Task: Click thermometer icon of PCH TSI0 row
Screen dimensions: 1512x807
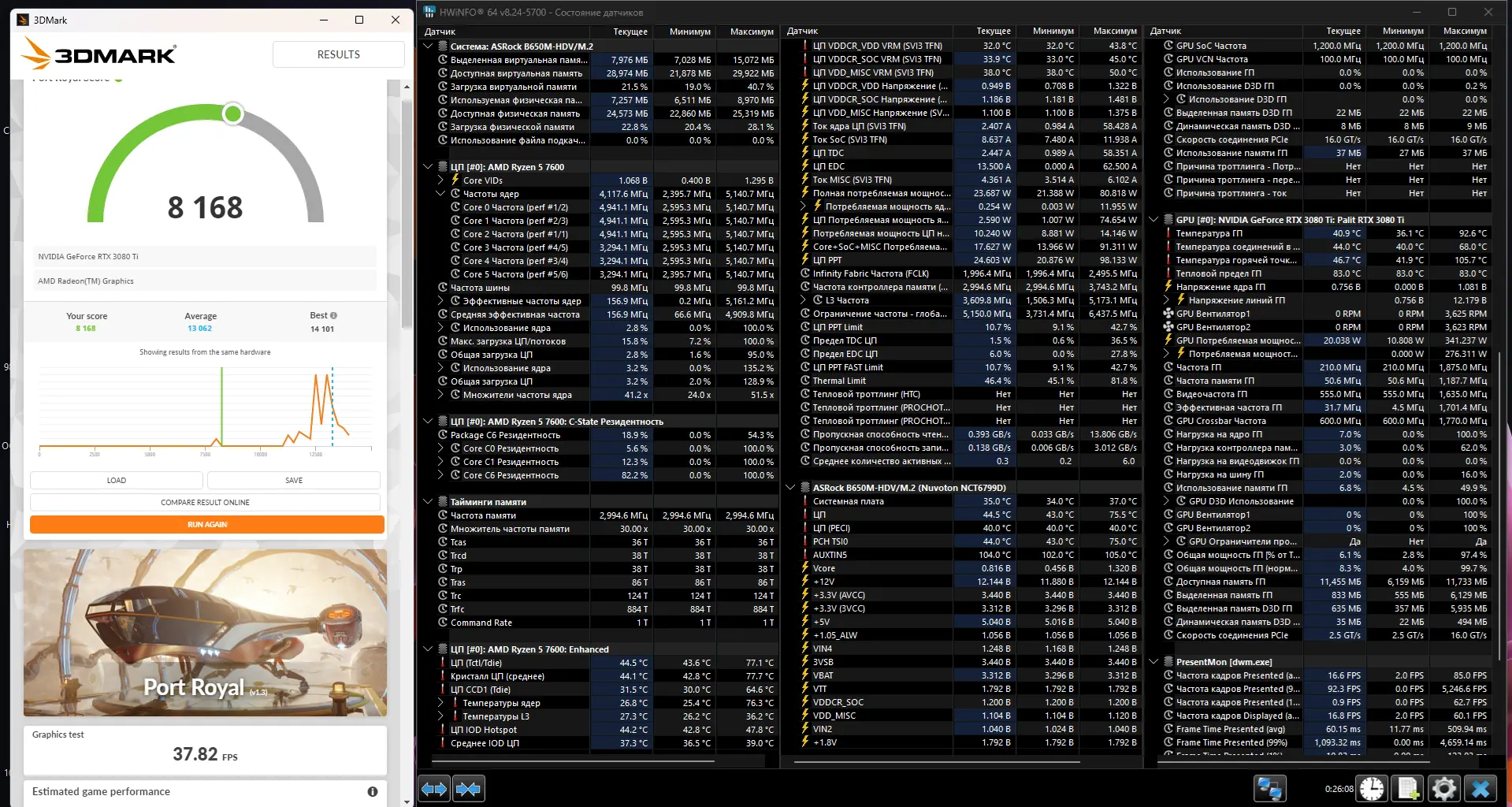Action: [x=805, y=541]
